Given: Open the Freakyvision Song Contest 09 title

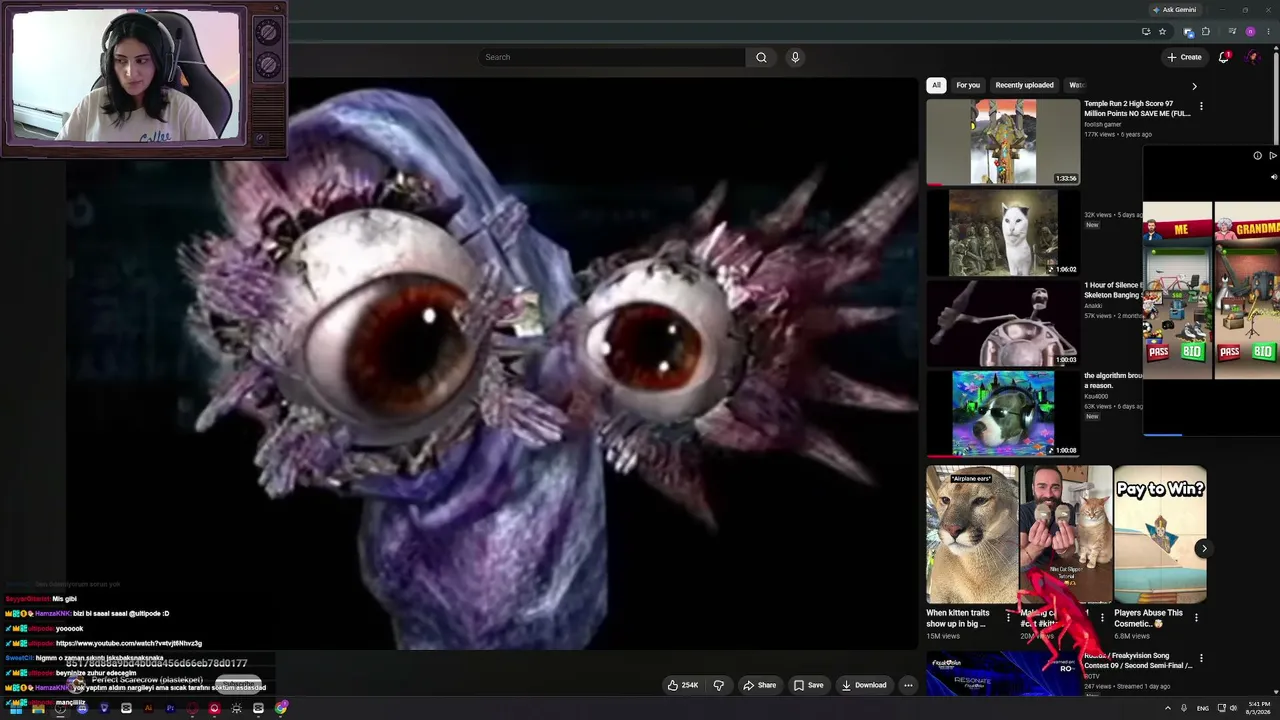Looking at the screenshot, I should pos(1138,661).
